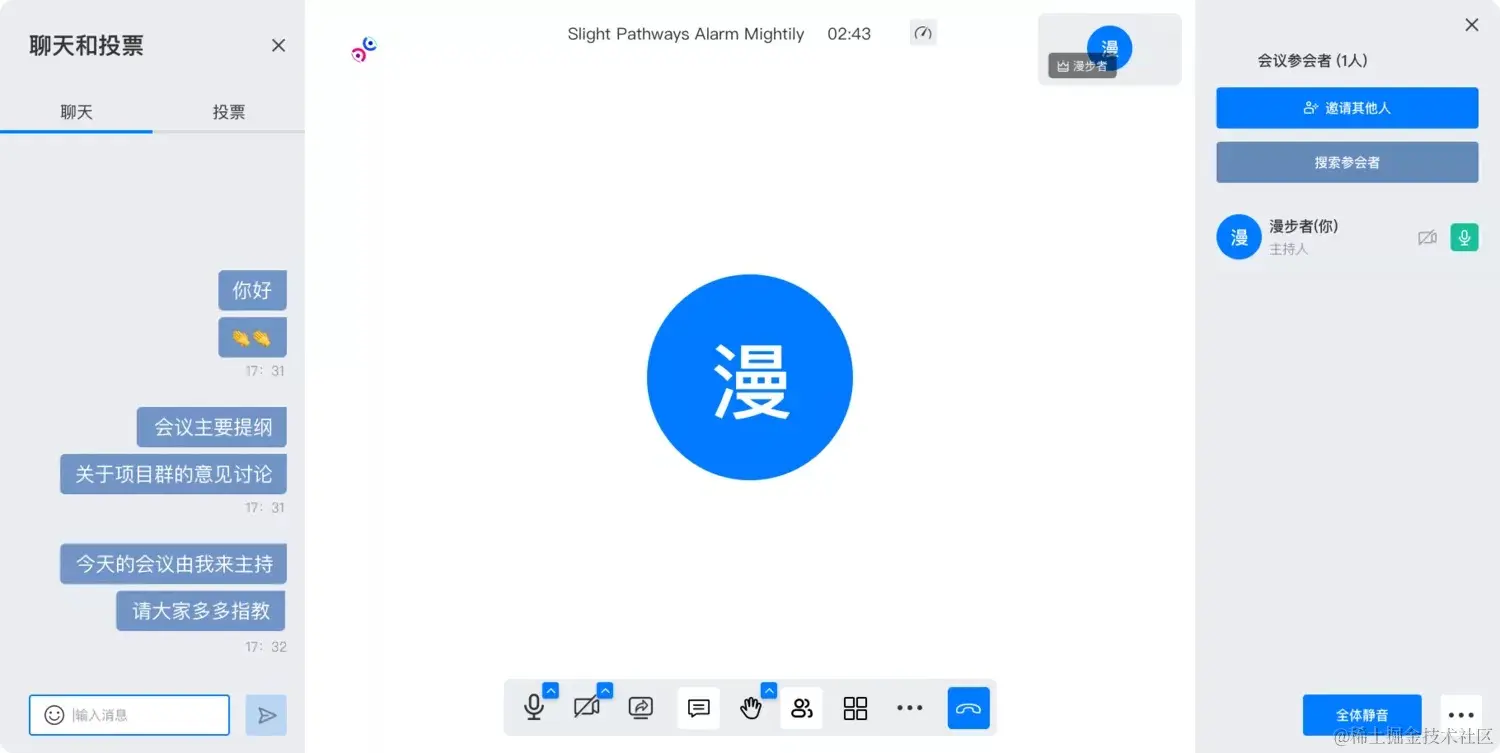
Task: Select the 聊天 tab
Action: click(77, 111)
